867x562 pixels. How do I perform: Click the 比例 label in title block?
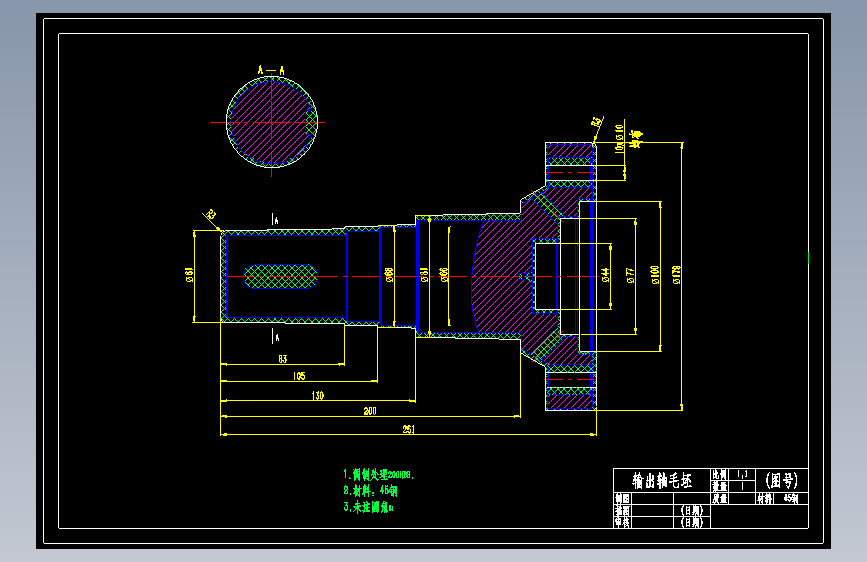click(719, 475)
